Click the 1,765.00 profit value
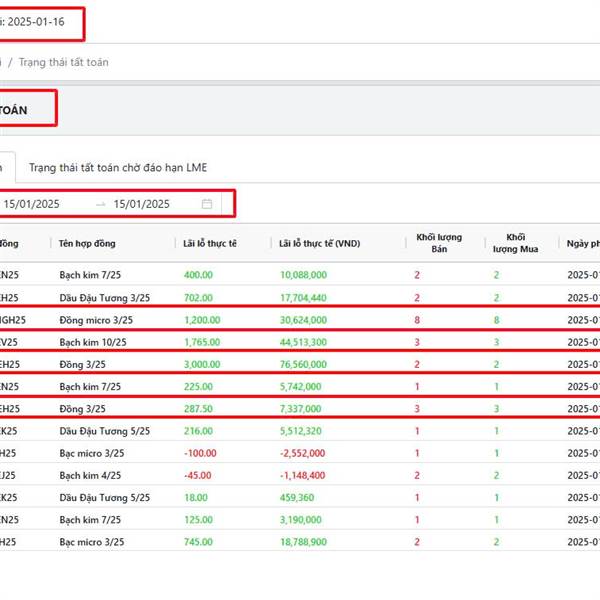This screenshot has height=600, width=600. point(202,342)
